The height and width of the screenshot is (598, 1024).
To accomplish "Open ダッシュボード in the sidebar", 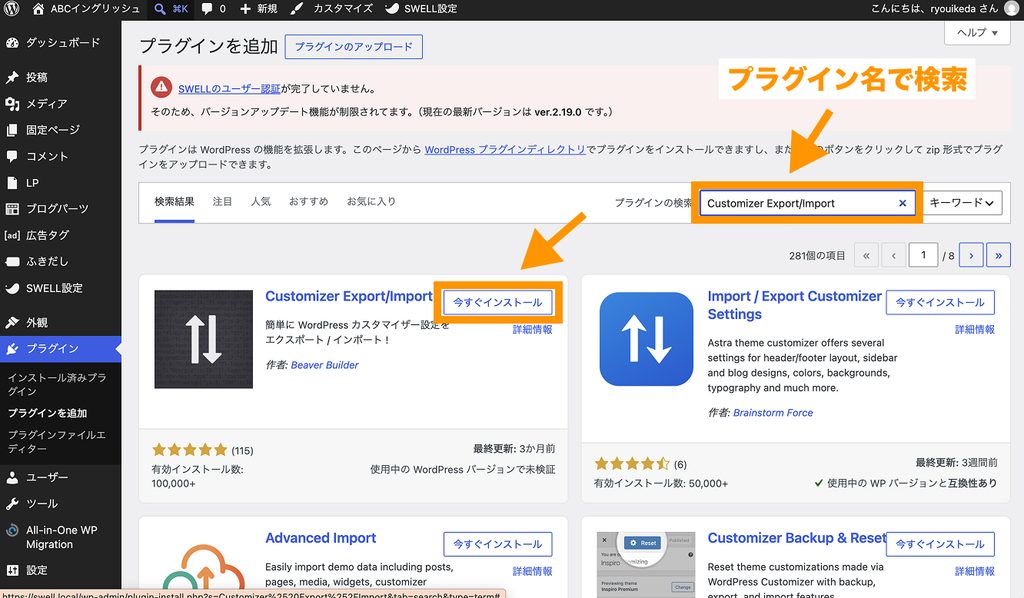I will [60, 42].
